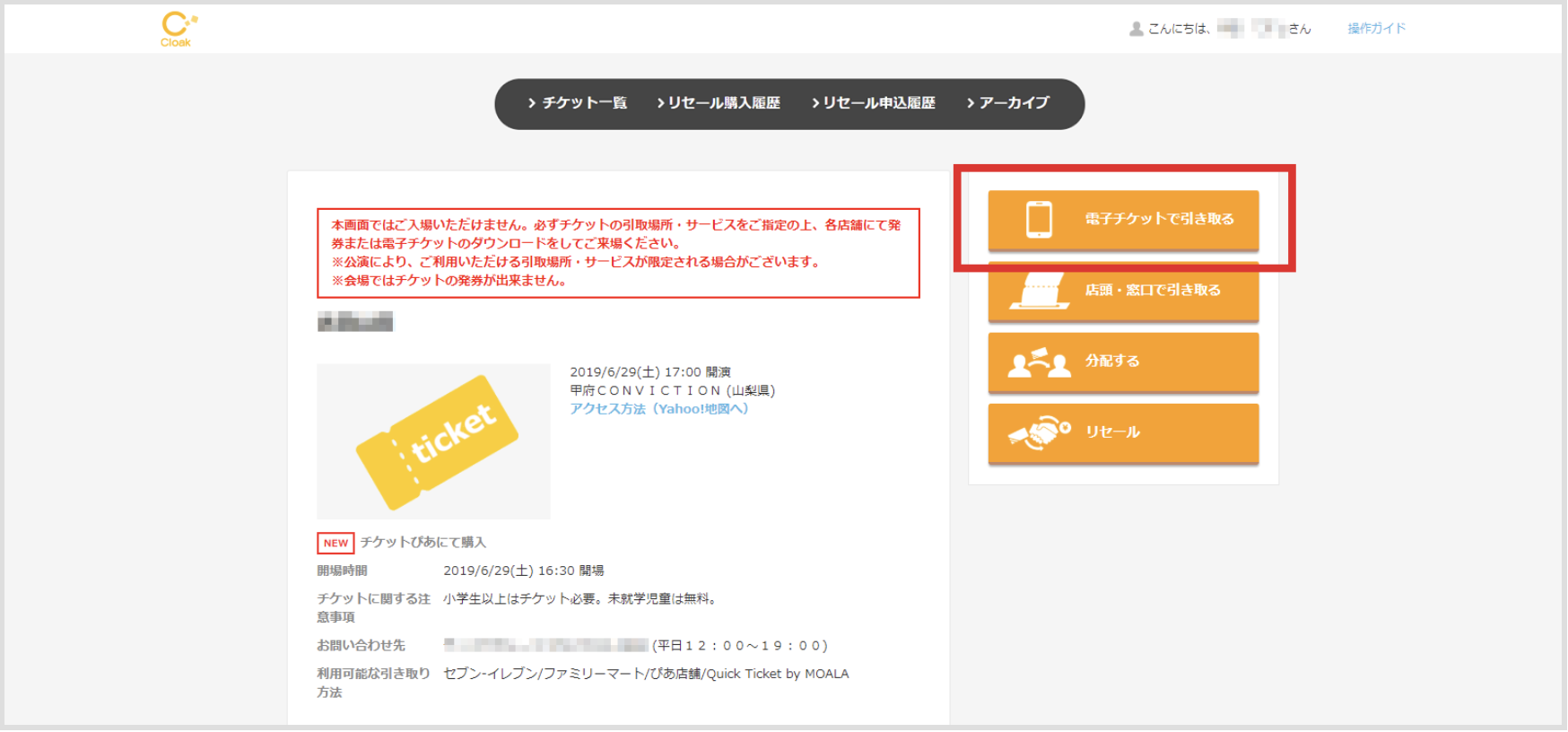Click the Cloak logo
Screen dimensions: 1568x732
[178, 29]
